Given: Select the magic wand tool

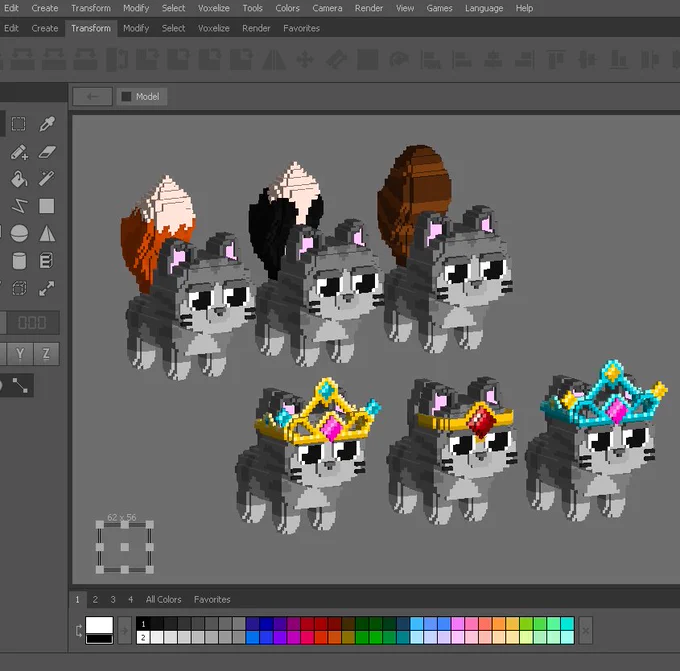Looking at the screenshot, I should pos(47,179).
